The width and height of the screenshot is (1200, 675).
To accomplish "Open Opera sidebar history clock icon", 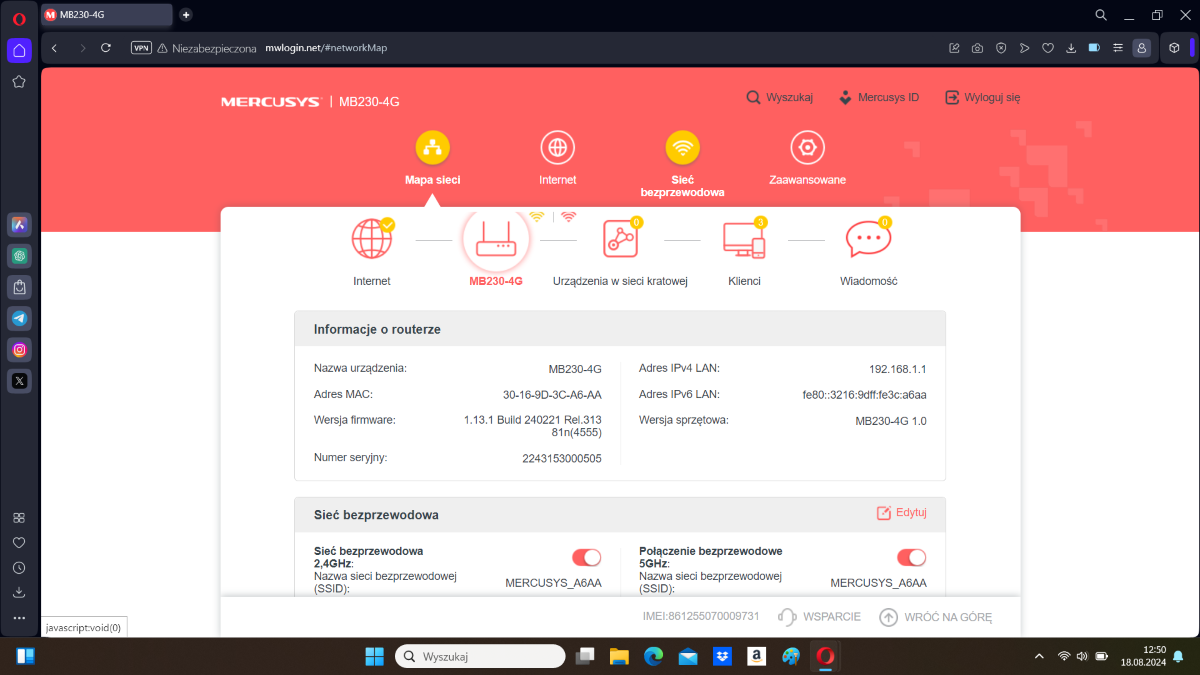I will pos(19,568).
